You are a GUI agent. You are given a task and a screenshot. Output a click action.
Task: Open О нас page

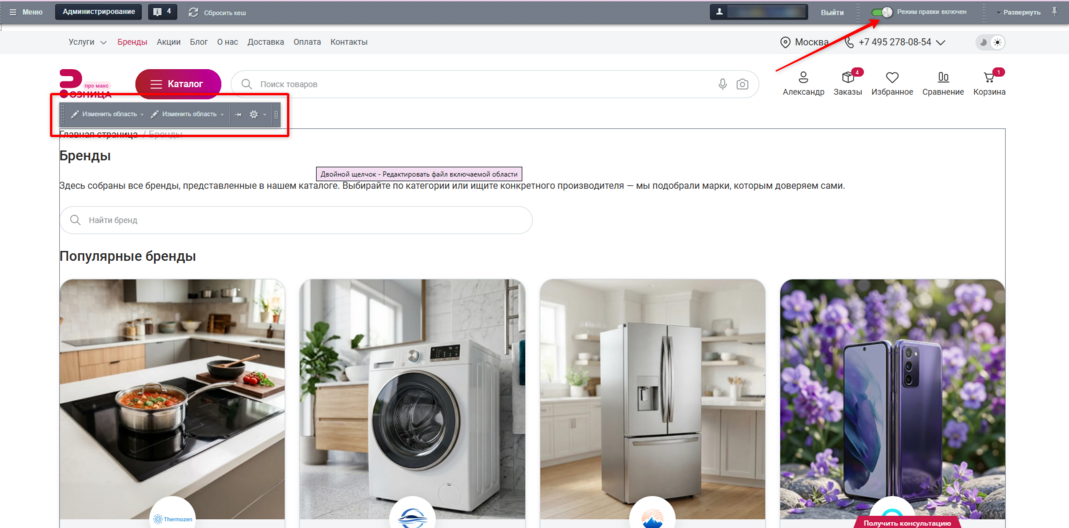228,42
